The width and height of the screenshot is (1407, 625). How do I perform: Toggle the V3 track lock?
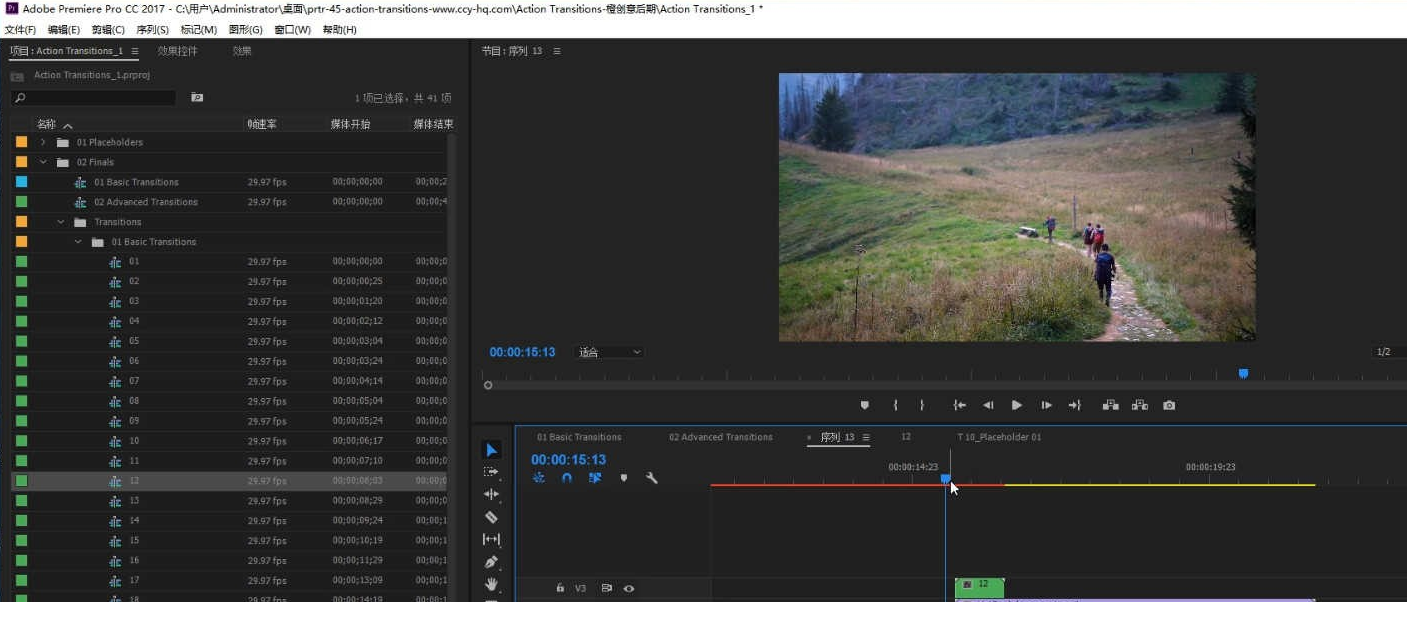pos(560,589)
